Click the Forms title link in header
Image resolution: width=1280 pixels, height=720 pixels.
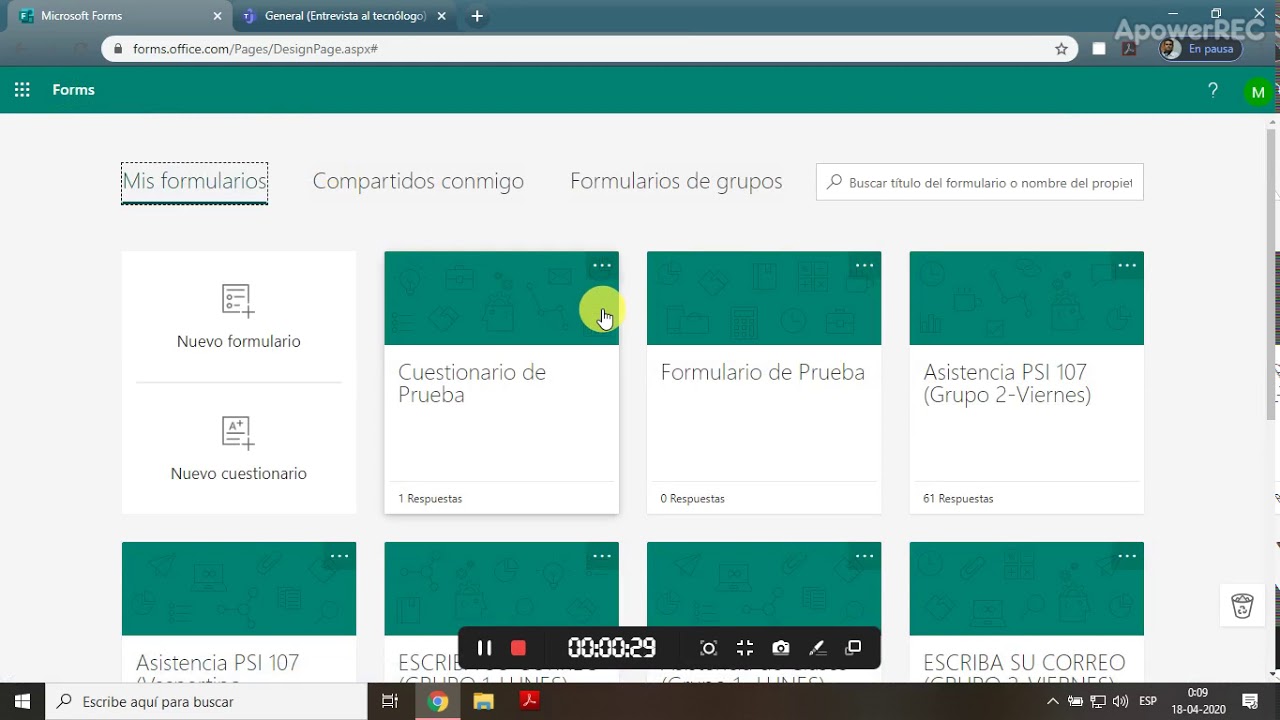click(x=74, y=90)
